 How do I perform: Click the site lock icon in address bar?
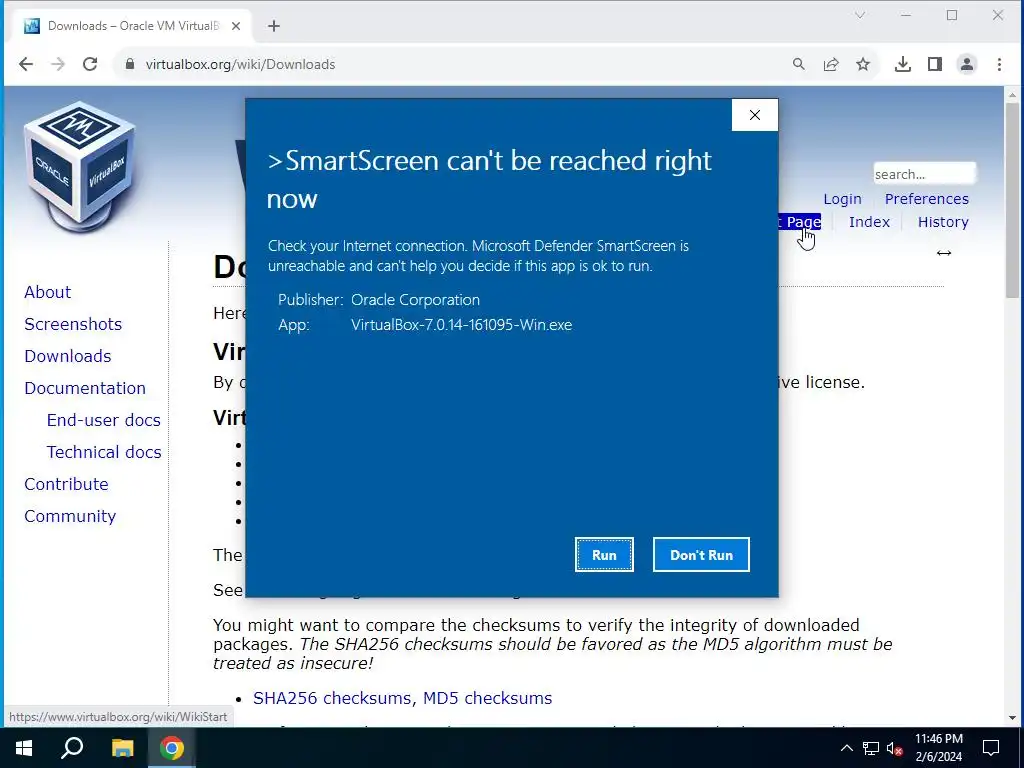tap(130, 64)
